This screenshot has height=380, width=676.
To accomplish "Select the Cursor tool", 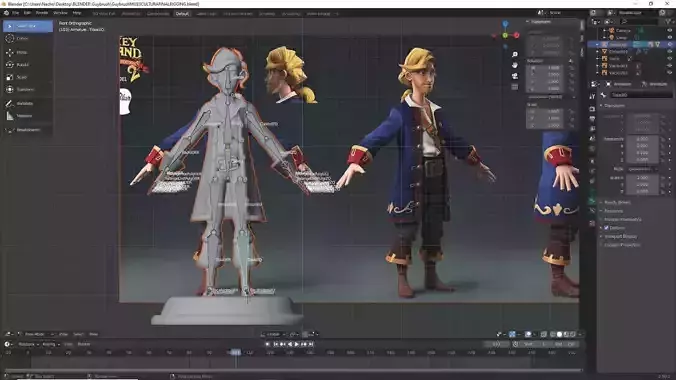I will [28, 39].
